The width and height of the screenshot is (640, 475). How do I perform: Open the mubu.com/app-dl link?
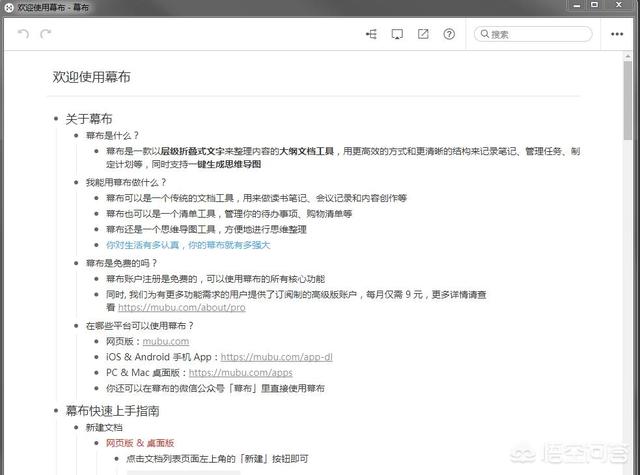point(276,357)
